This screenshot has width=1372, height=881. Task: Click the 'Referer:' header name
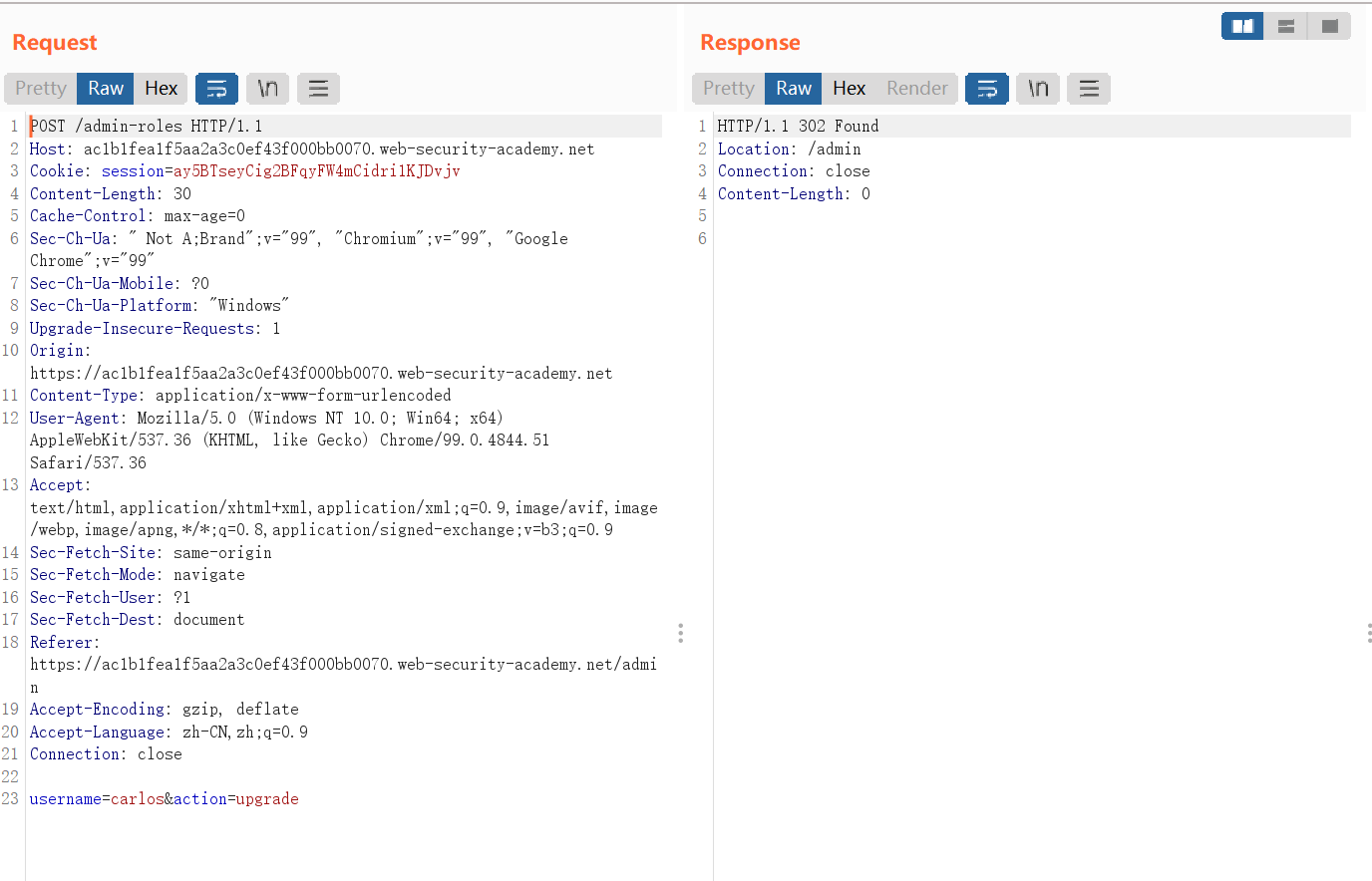[x=65, y=643]
